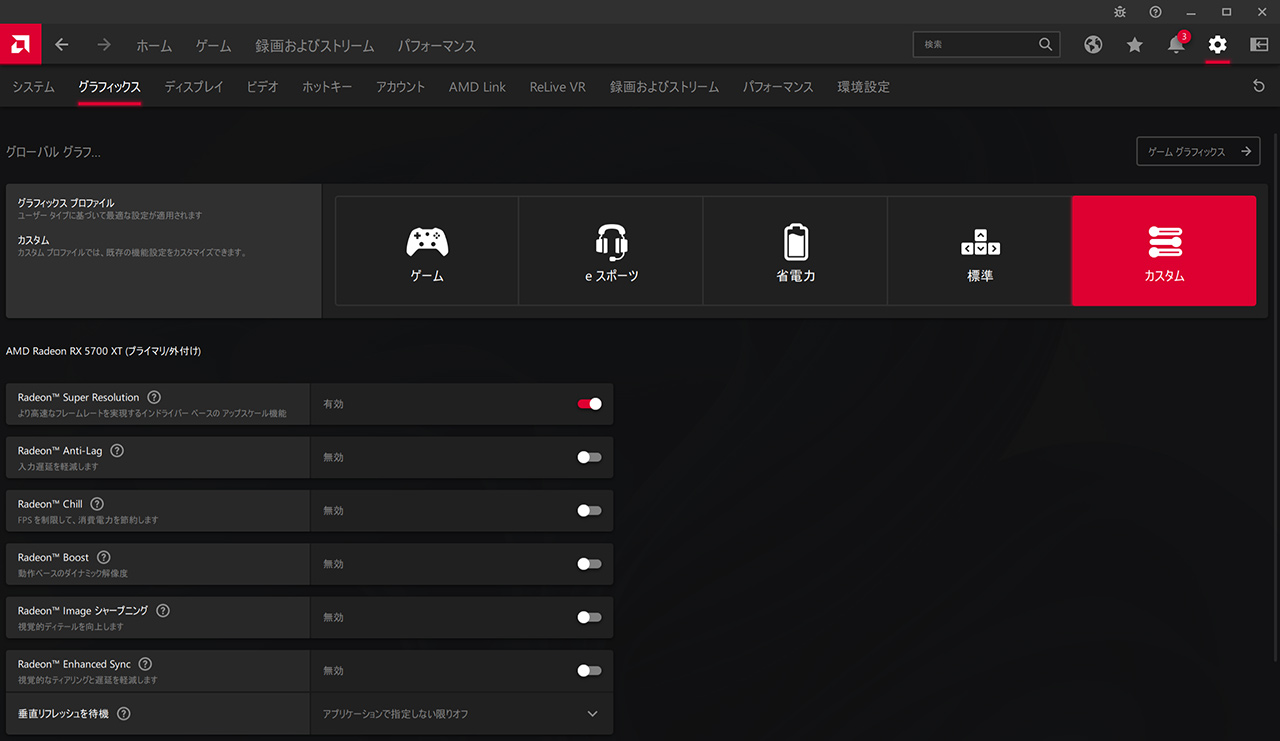Show help for Radeon Boost
1280x741 pixels.
(104, 558)
